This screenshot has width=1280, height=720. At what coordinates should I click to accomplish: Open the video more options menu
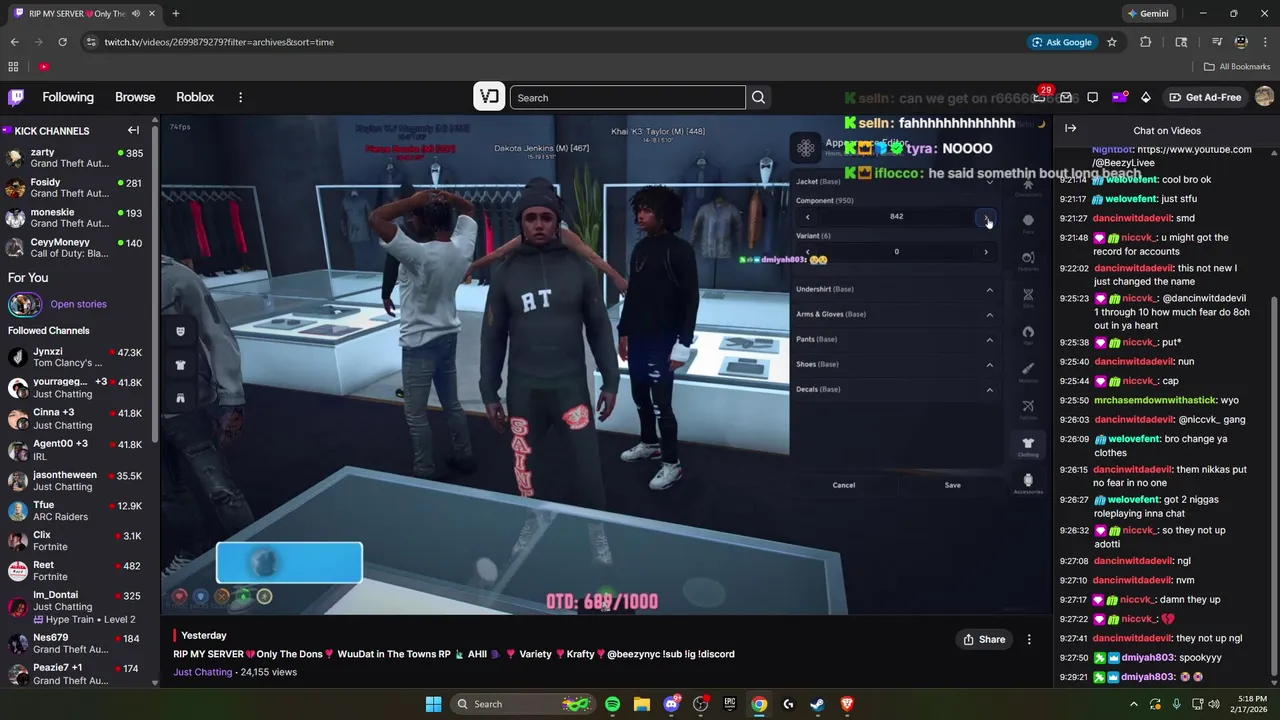pyautogui.click(x=1029, y=639)
